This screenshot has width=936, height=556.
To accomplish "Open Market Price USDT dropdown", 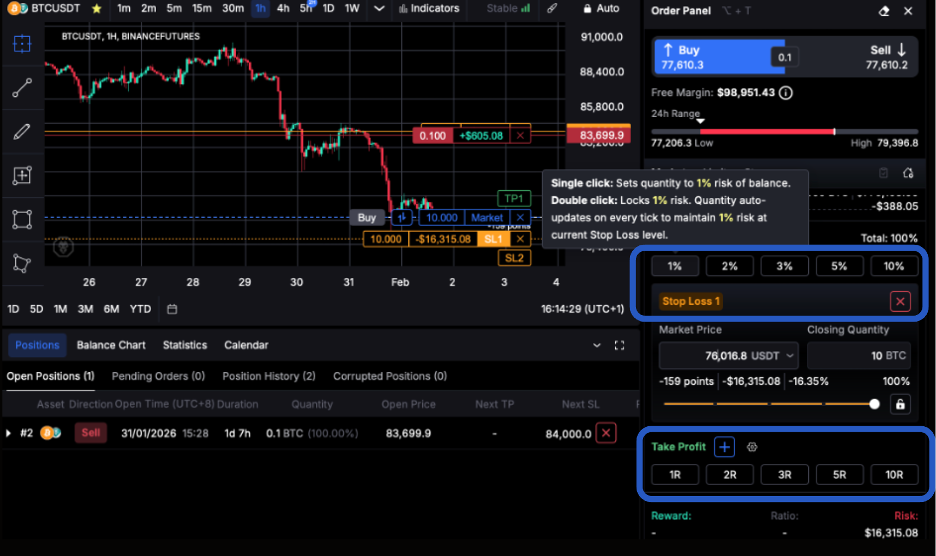I will (789, 356).
